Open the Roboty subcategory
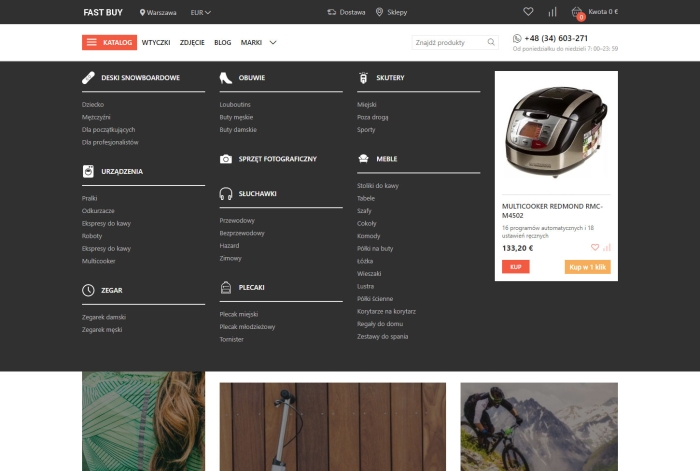Image resolution: width=700 pixels, height=471 pixels. (92, 236)
